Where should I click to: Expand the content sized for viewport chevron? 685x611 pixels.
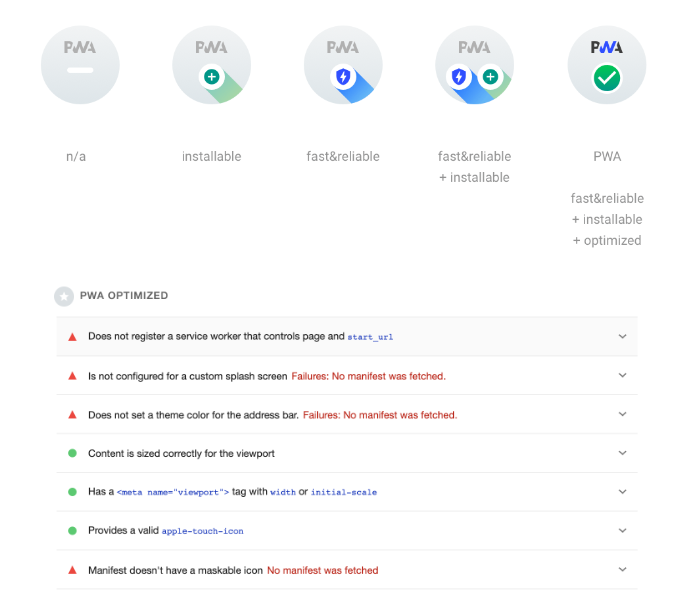click(x=623, y=453)
